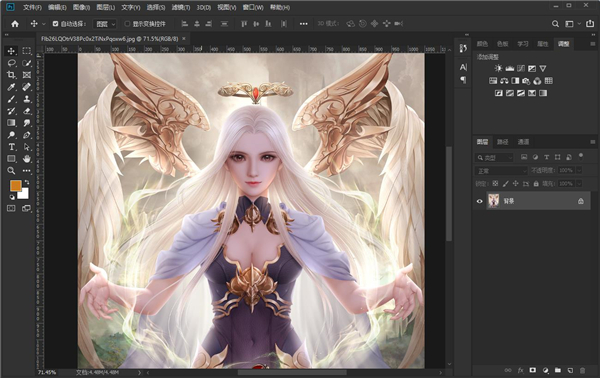600x378 pixels.
Task: Toggle the layer filter on/off switch
Action: (x=581, y=156)
